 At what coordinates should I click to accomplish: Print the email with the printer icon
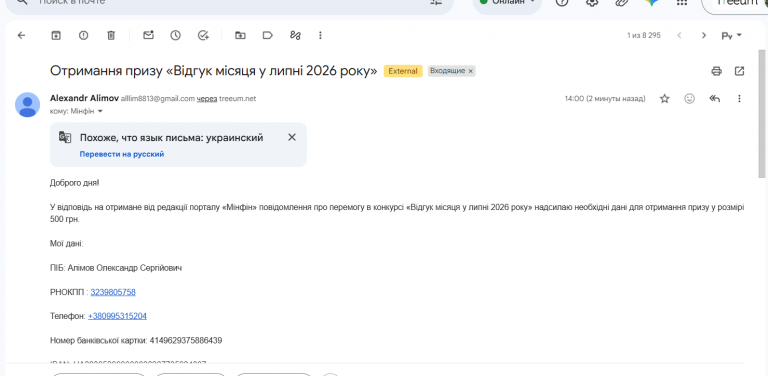[717, 71]
